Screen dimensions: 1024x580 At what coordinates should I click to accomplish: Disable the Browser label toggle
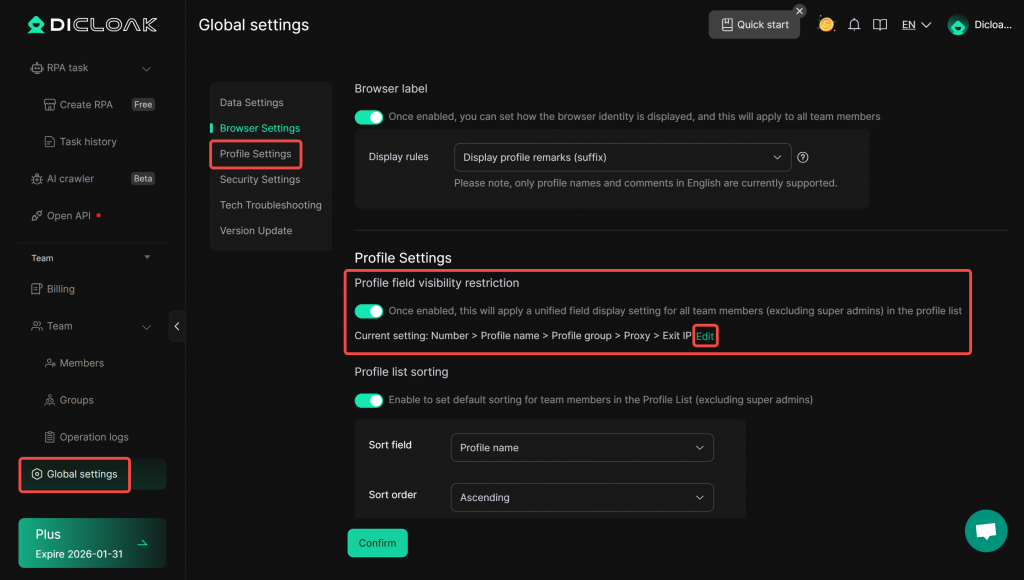pyautogui.click(x=369, y=117)
